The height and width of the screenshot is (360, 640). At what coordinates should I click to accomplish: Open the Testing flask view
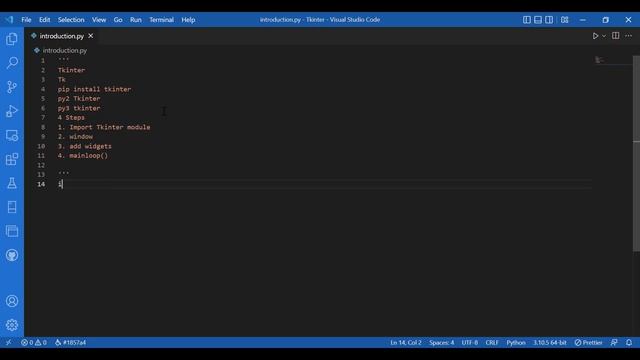point(12,183)
